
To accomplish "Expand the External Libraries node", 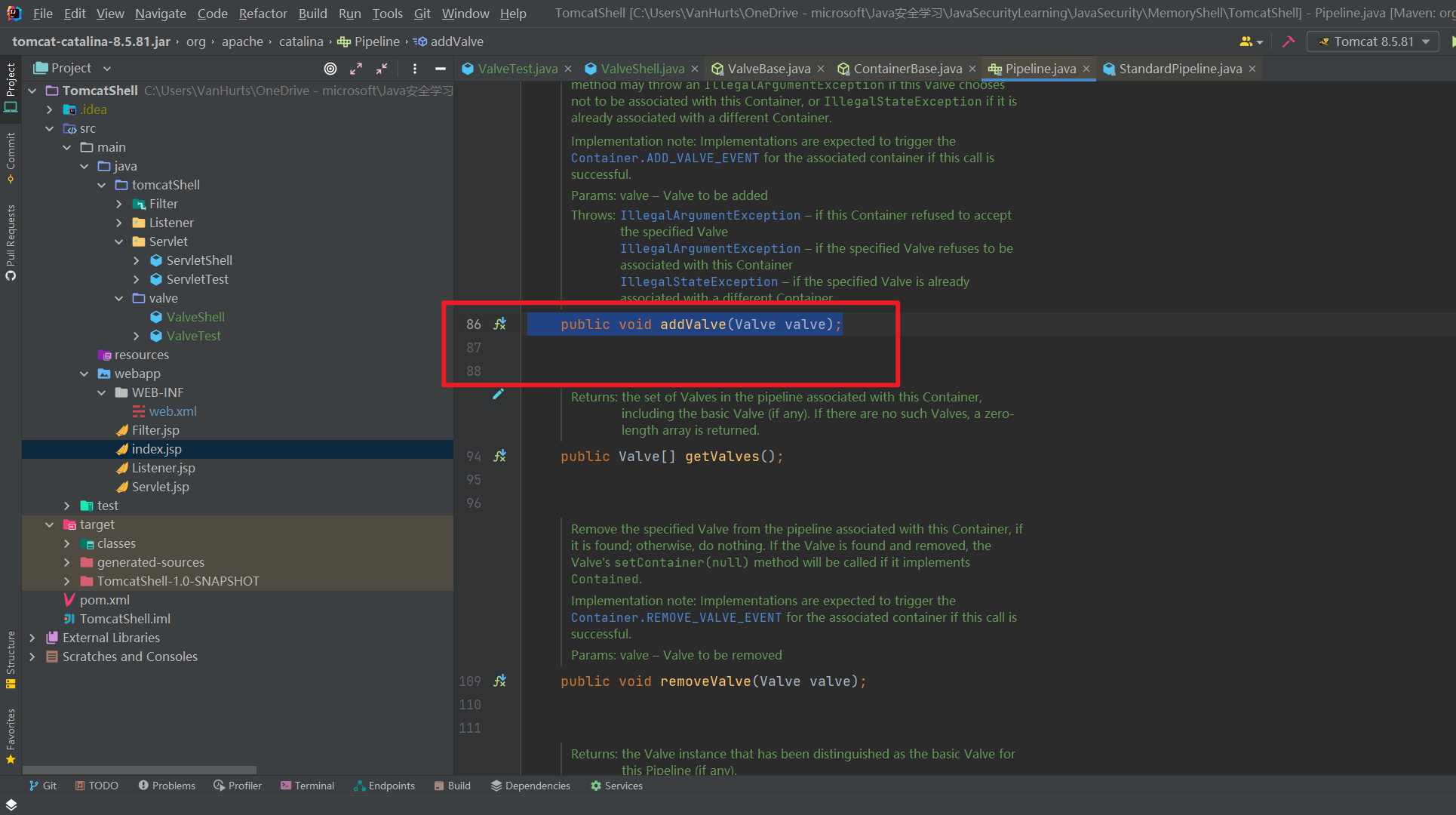I will (x=33, y=638).
